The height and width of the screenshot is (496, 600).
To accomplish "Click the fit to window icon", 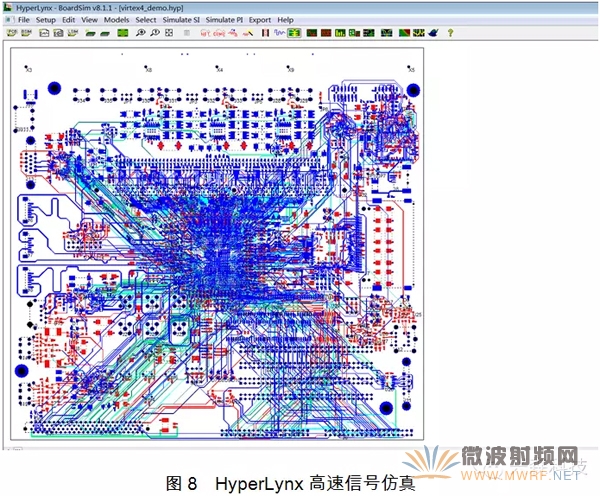I will coord(169,33).
